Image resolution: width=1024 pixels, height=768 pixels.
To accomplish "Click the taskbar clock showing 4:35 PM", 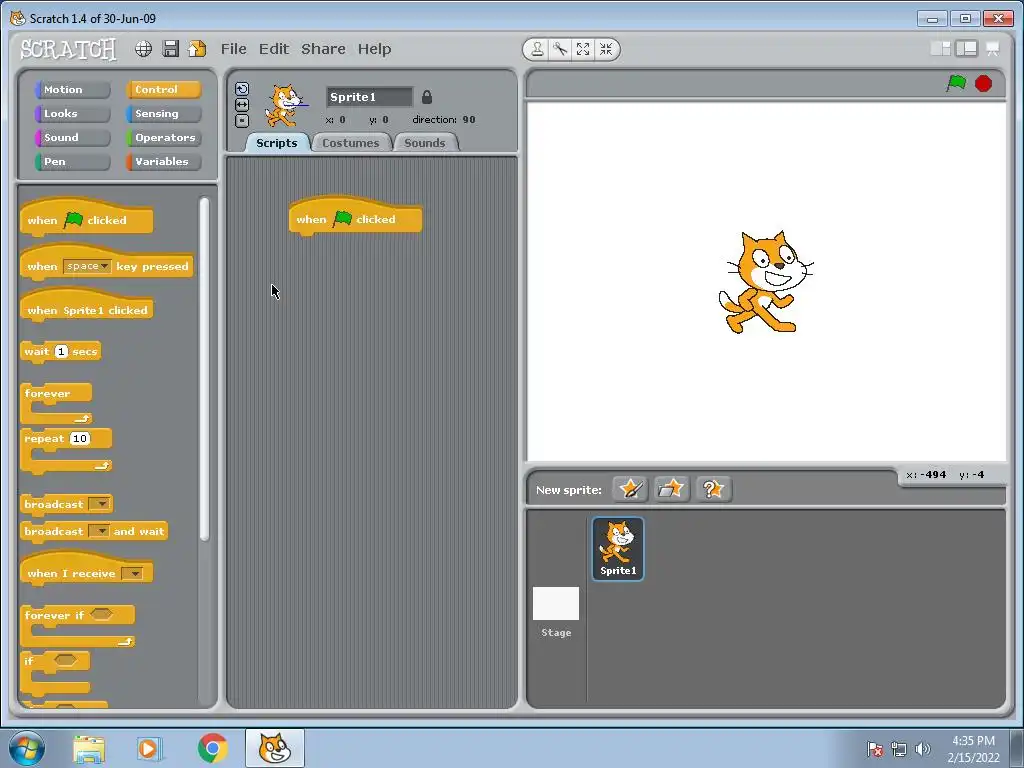I will (973, 749).
